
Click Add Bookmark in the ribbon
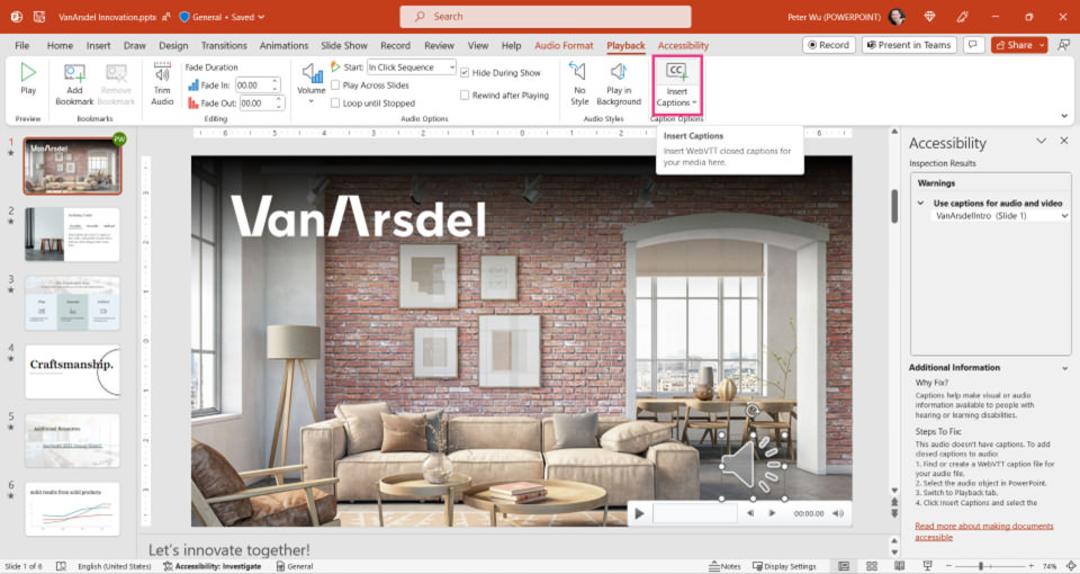coord(74,85)
